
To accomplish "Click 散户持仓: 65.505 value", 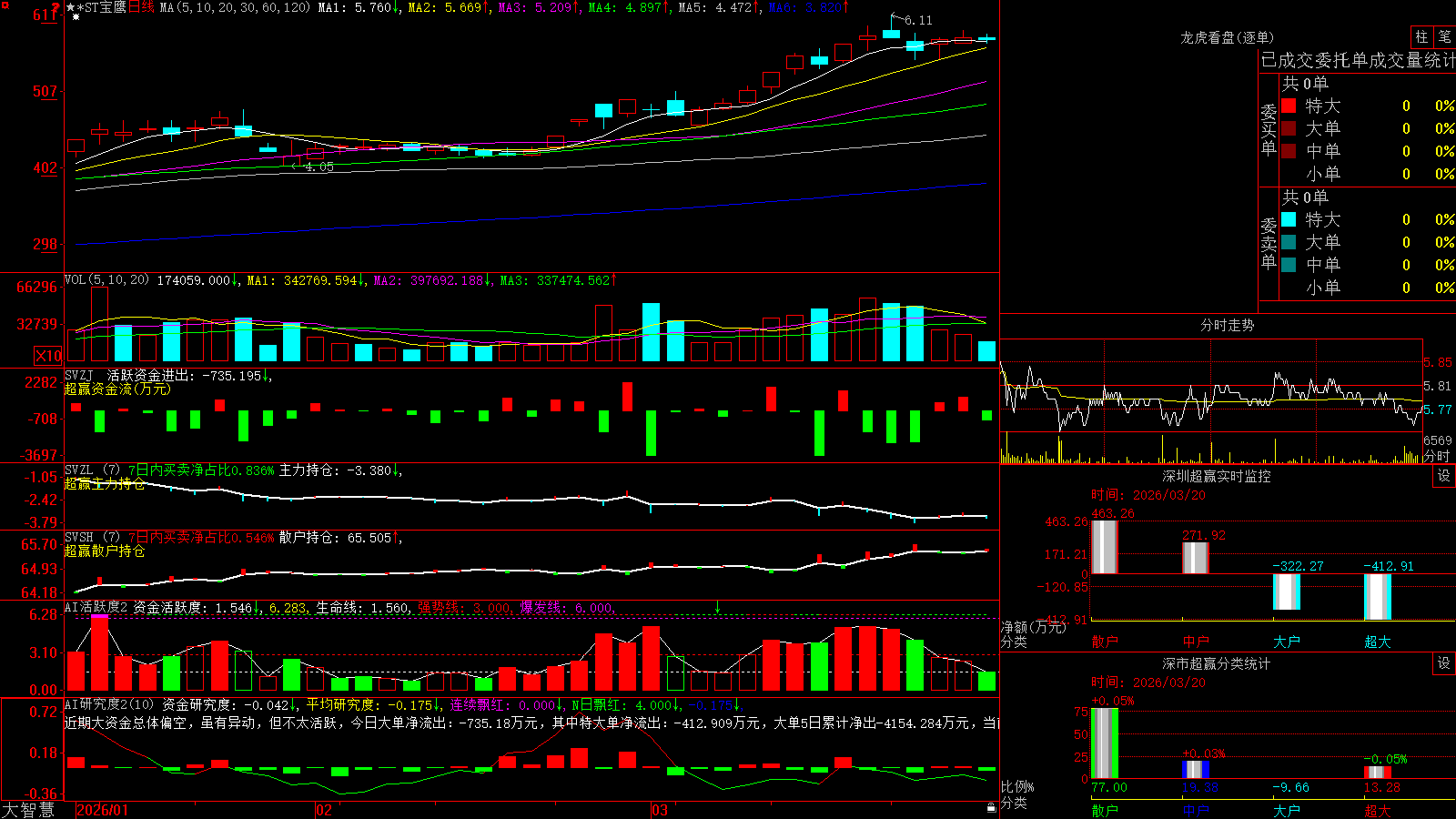I will 335,538.
